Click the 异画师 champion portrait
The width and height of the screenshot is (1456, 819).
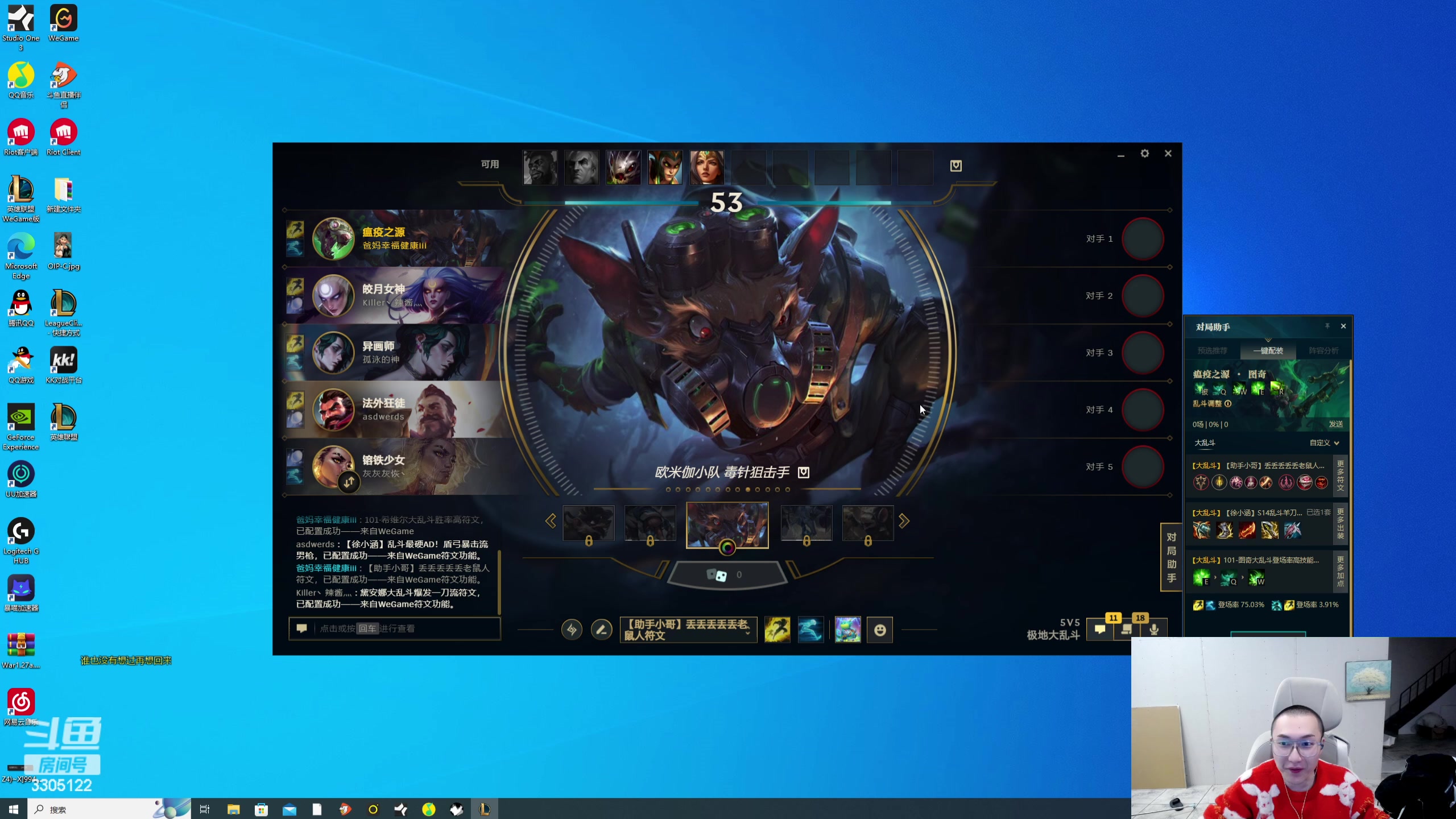click(x=333, y=353)
